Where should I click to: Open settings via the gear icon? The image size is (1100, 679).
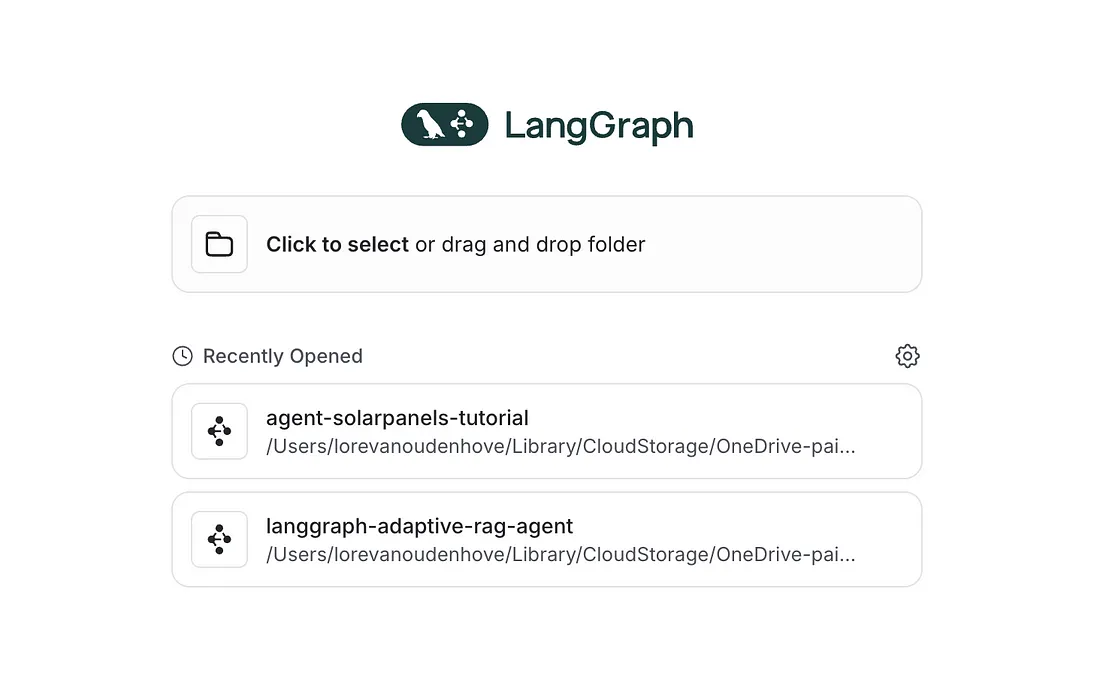(x=907, y=356)
